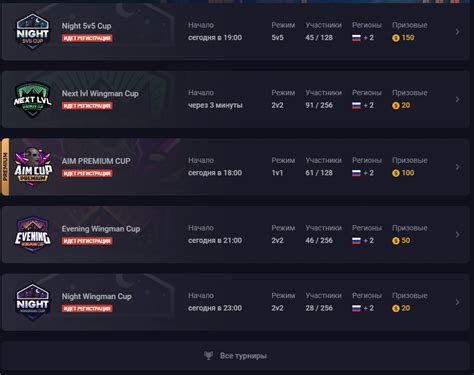Expand Evening Wingman Cup row arrow

coord(458,235)
